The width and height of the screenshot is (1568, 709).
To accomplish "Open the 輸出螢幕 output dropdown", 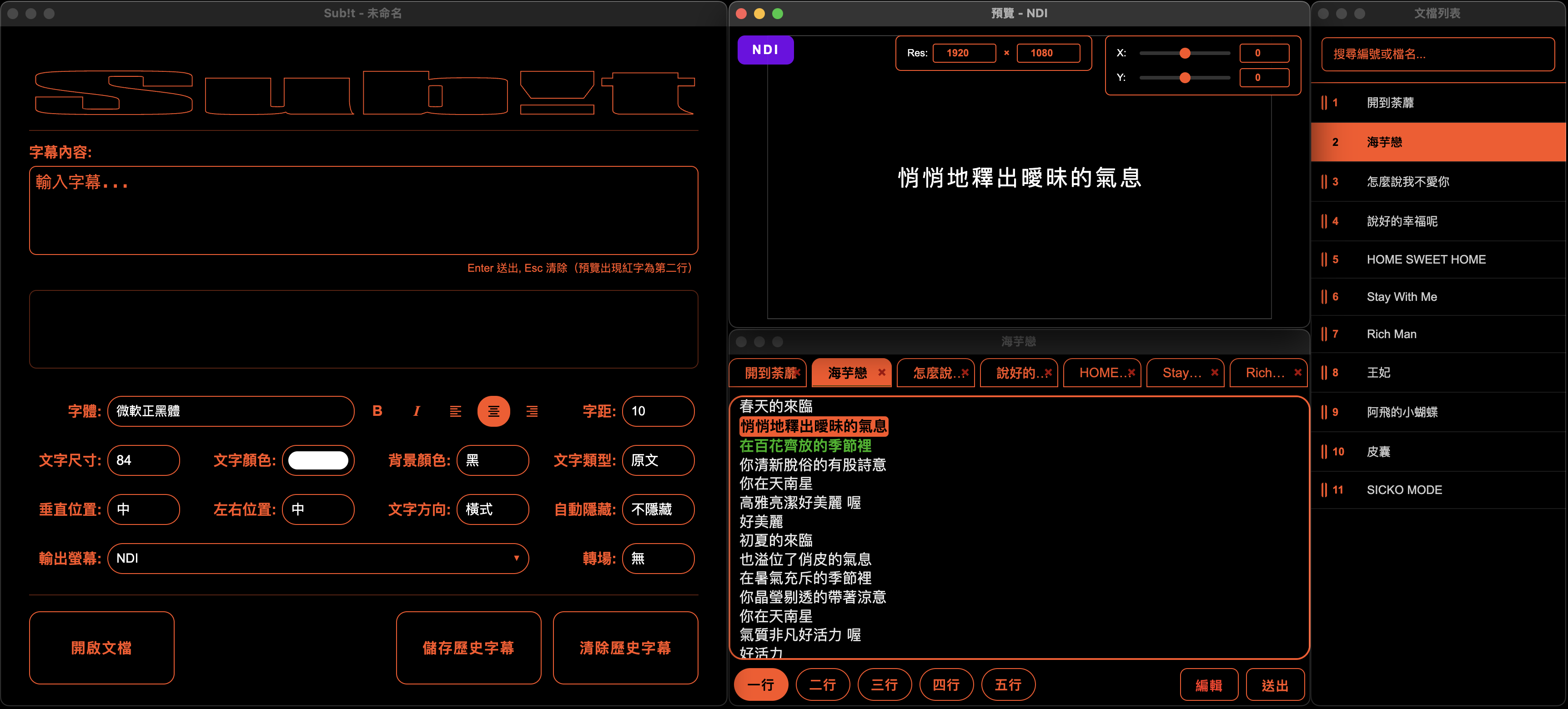I will (318, 558).
